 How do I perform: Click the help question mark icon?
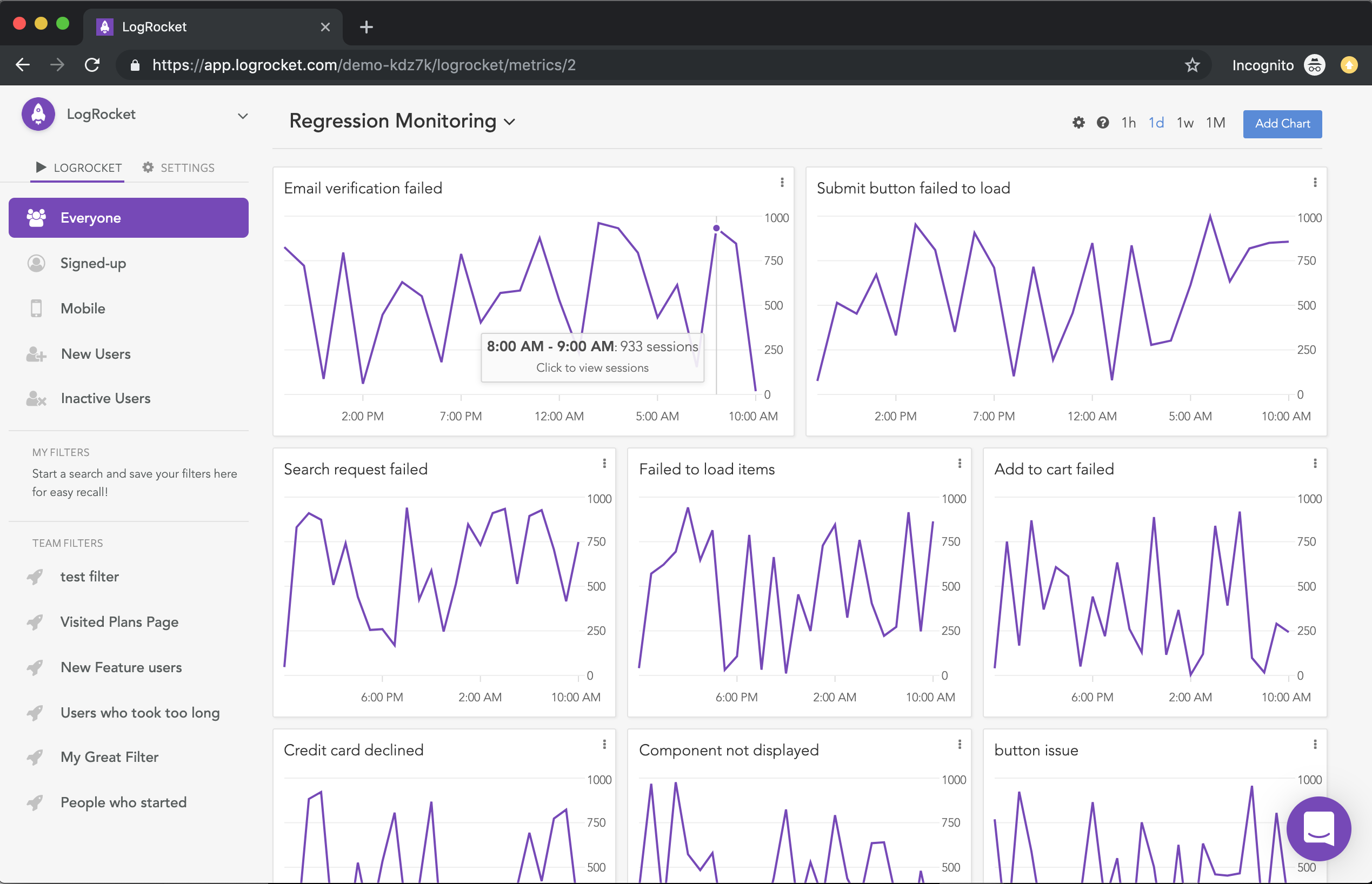[1103, 122]
